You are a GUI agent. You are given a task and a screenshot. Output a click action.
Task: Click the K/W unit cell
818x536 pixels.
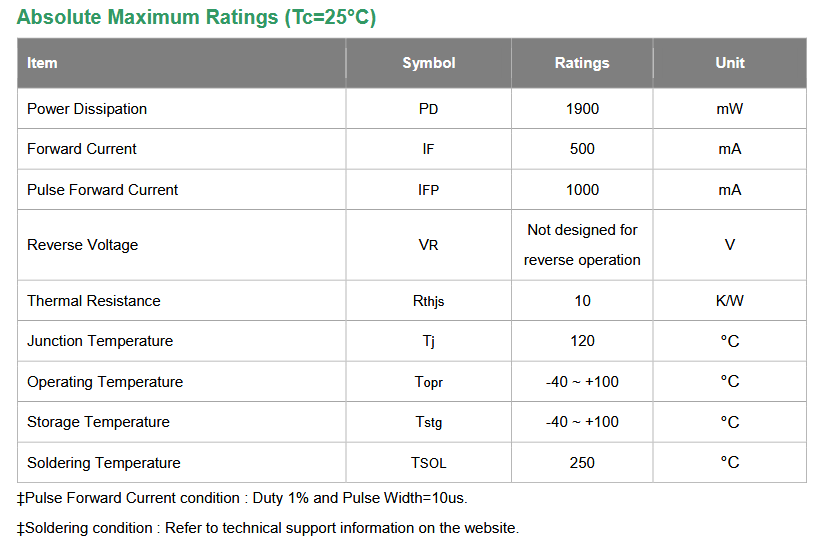(x=730, y=301)
